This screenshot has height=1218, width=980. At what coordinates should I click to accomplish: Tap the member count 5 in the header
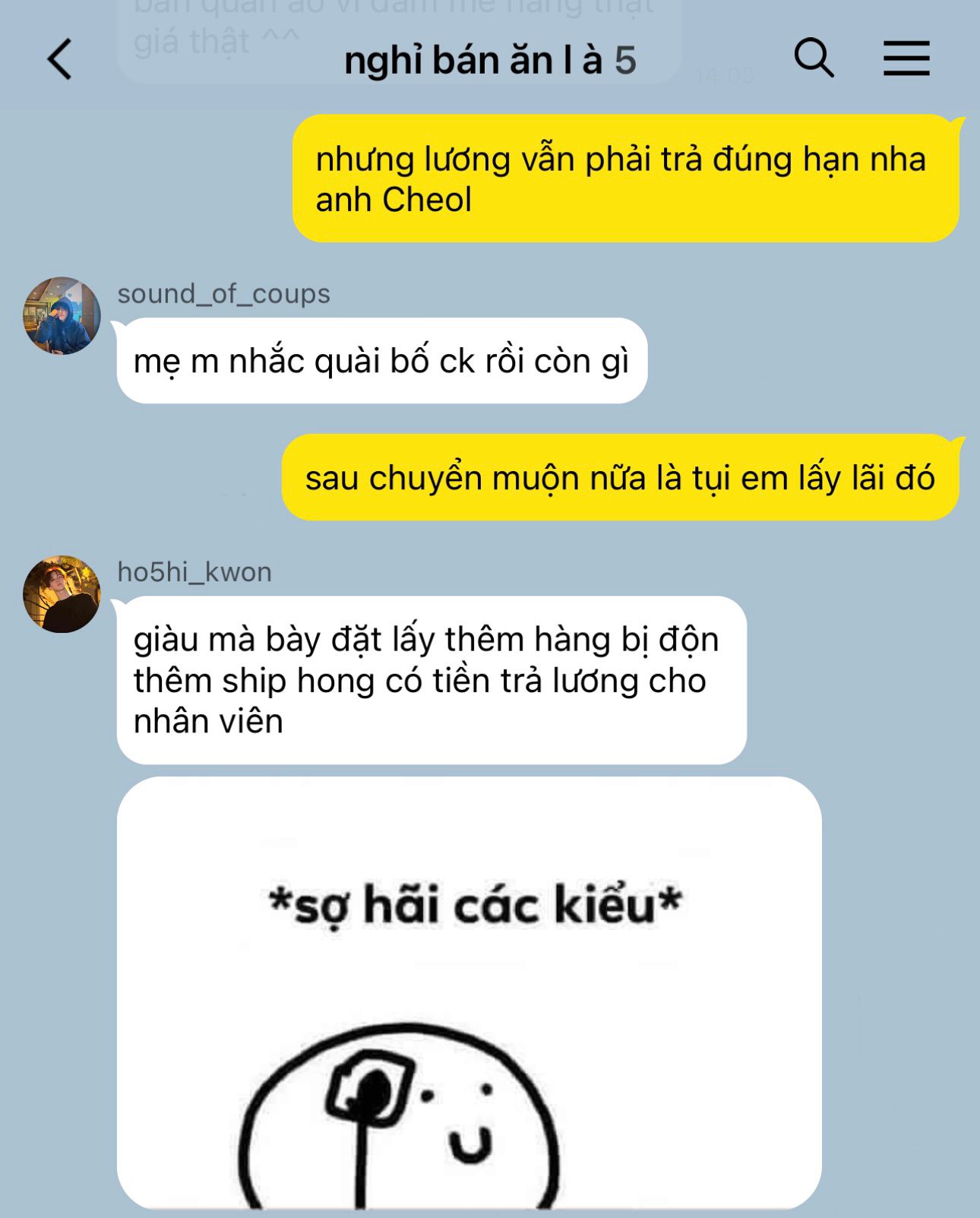pyautogui.click(x=625, y=61)
